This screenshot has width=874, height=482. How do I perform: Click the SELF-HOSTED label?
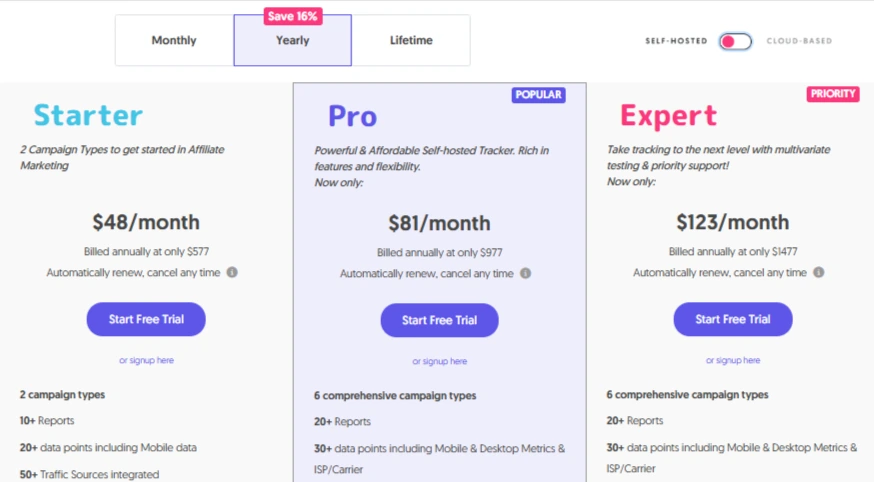click(676, 41)
